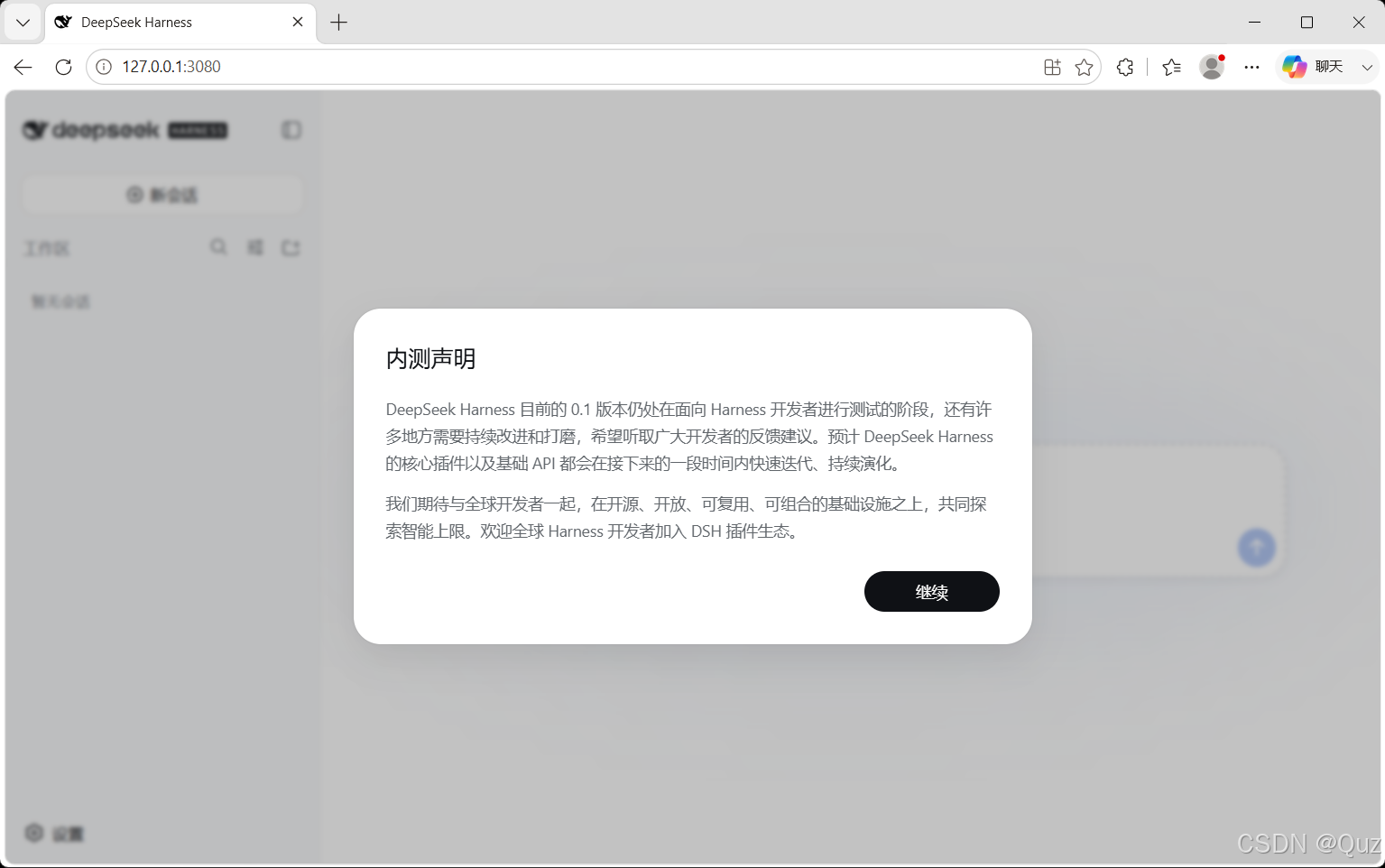Minimize the browser window
This screenshot has height=868, width=1385.
(x=1254, y=22)
